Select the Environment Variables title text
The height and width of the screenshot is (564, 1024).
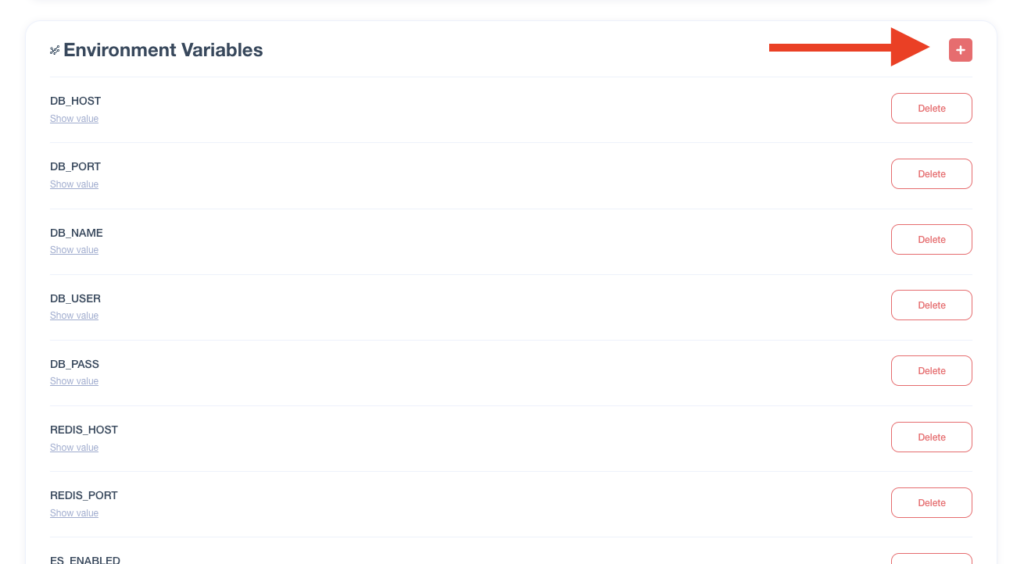(163, 50)
